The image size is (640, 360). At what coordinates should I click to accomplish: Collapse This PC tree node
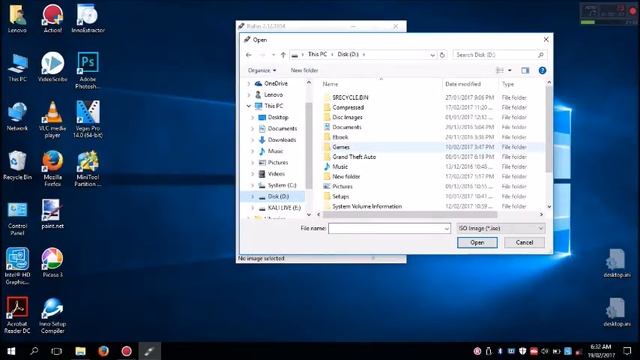(x=249, y=106)
